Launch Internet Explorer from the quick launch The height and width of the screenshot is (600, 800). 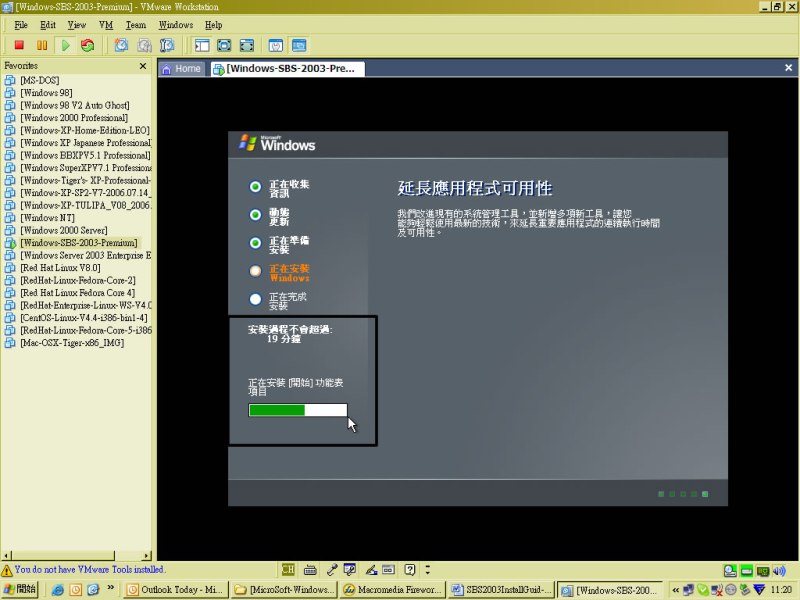(x=58, y=590)
